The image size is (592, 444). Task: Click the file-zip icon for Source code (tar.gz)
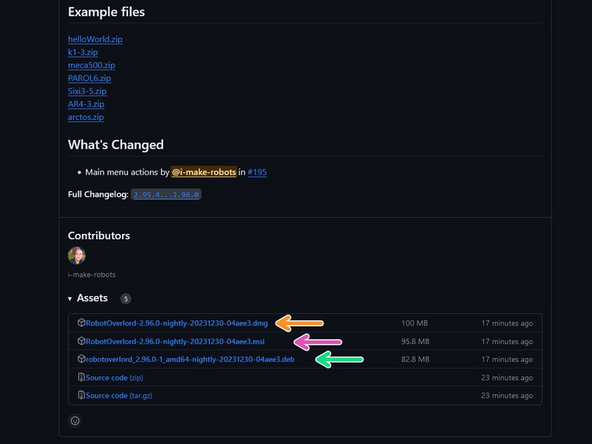(81, 395)
